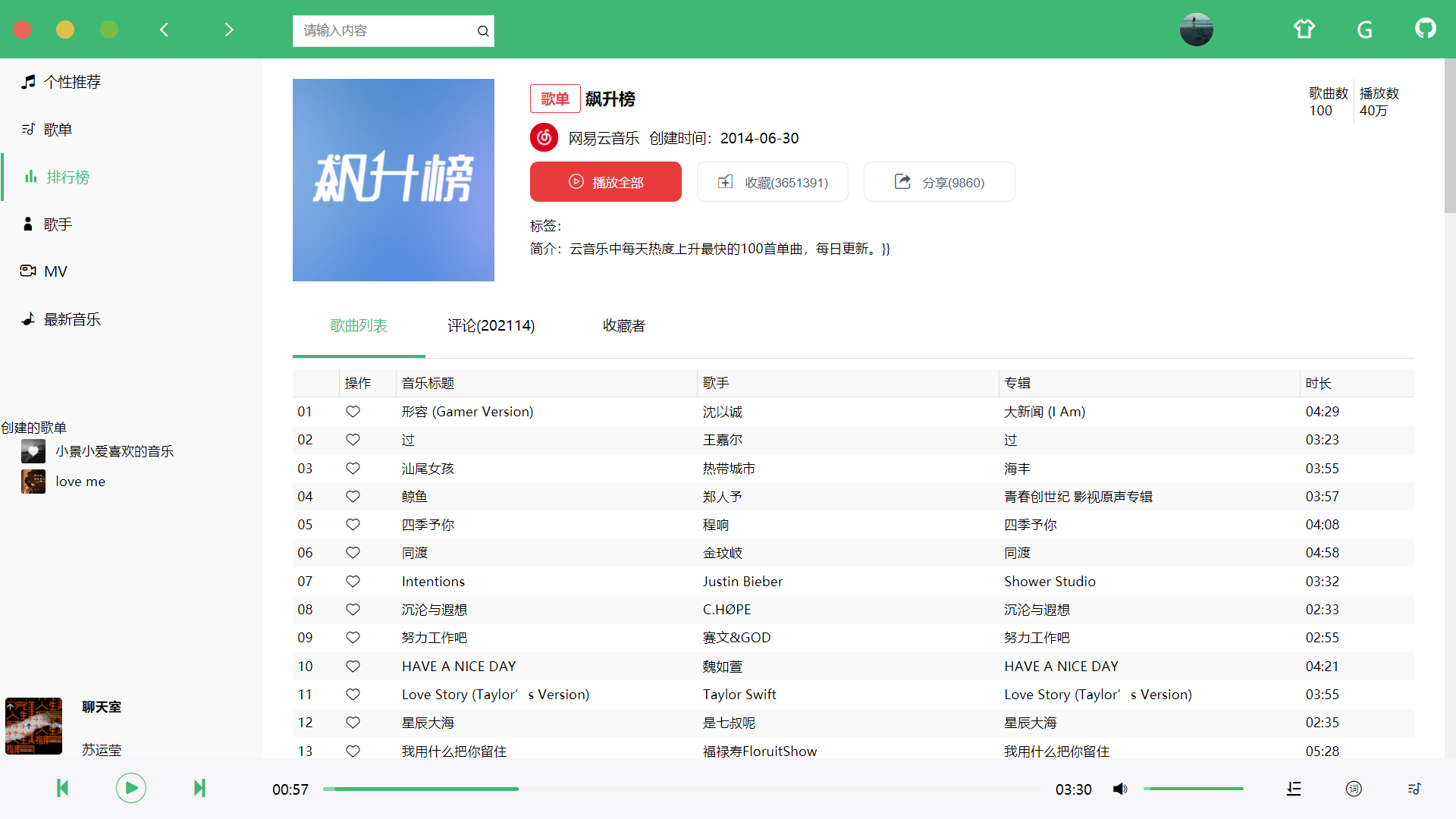This screenshot has height=819, width=1456.
Task: Click now-playing title 聊天室
Action: click(x=102, y=707)
